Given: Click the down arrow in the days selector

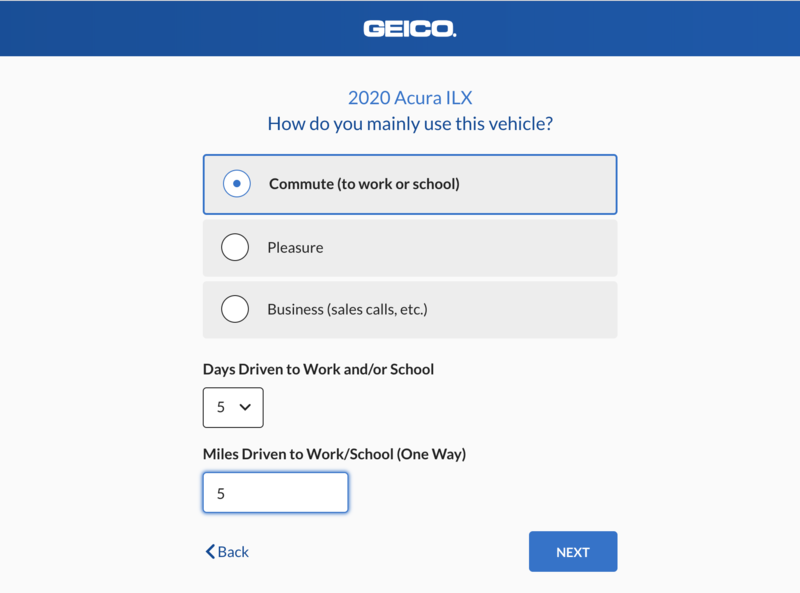Looking at the screenshot, I should [x=245, y=408].
